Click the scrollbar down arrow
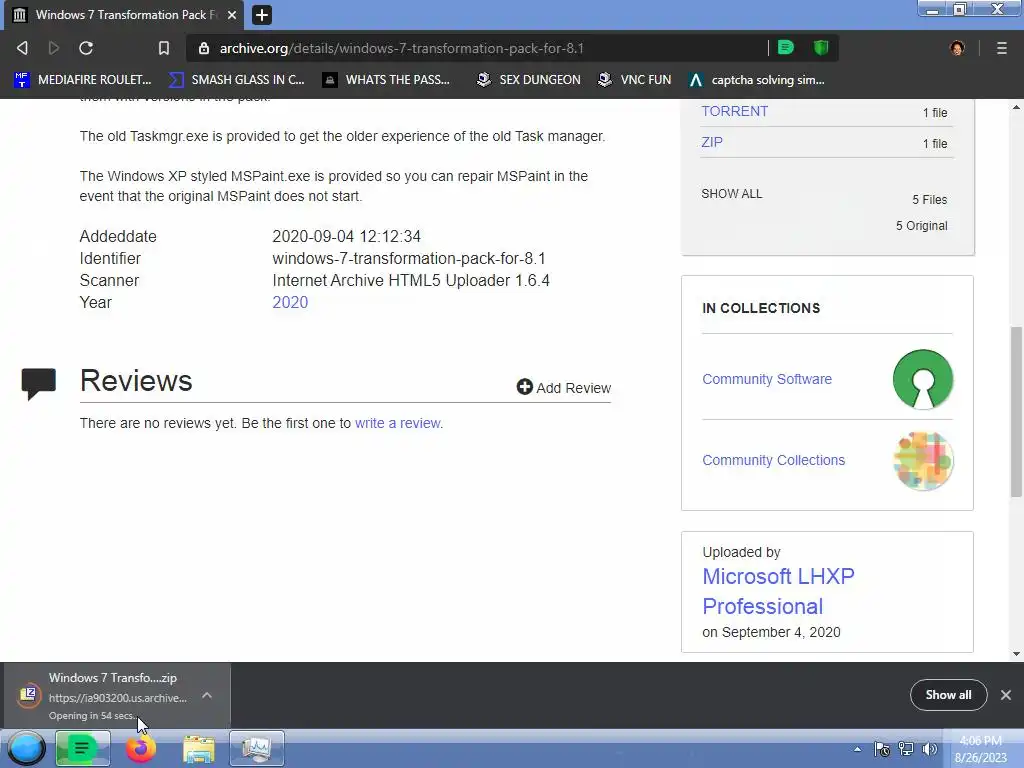The width and height of the screenshot is (1024, 768). coord(1016,654)
